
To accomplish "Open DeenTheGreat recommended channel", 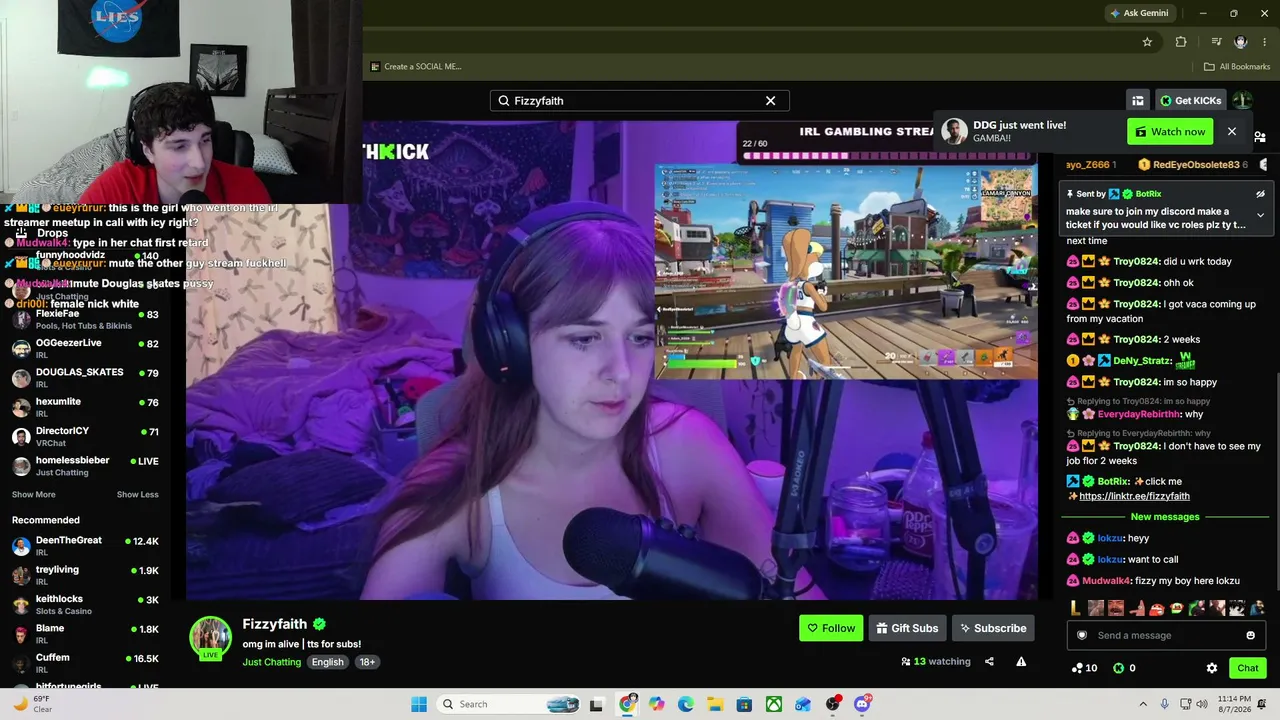I will [x=85, y=546].
